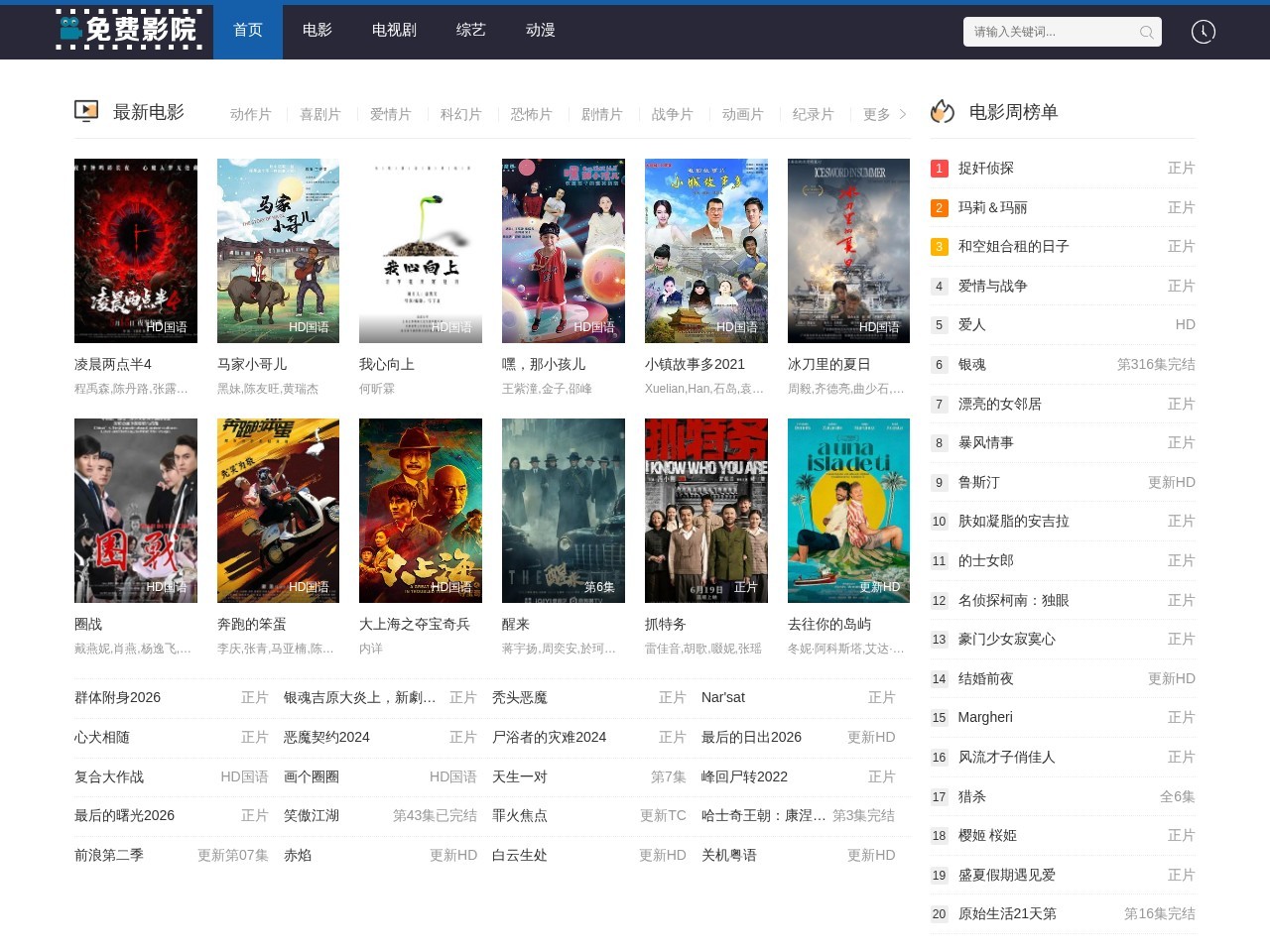Open the 动漫 tab
Image resolution: width=1270 pixels, height=952 pixels.
click(541, 30)
